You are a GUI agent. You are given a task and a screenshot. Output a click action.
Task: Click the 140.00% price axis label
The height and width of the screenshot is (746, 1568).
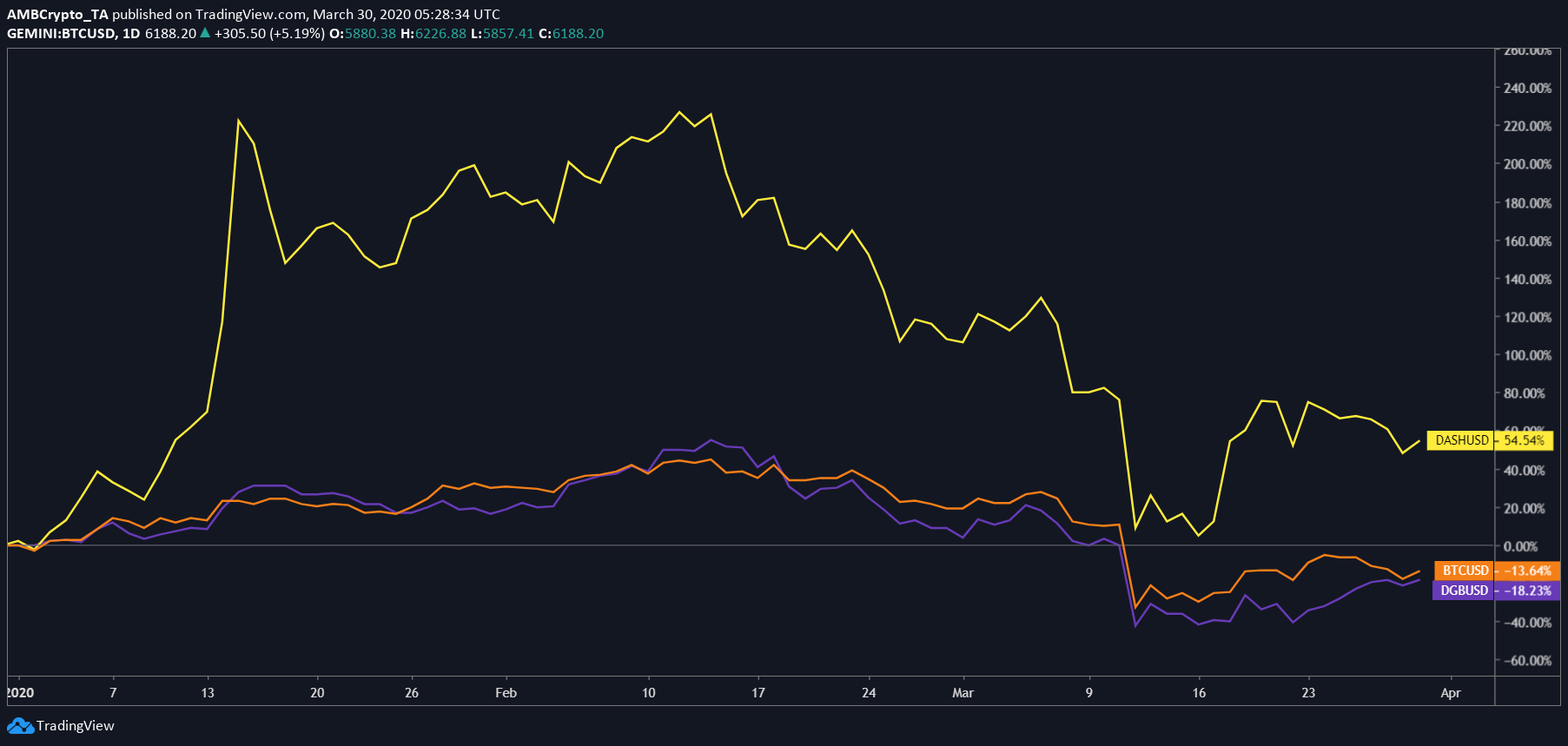point(1528,280)
